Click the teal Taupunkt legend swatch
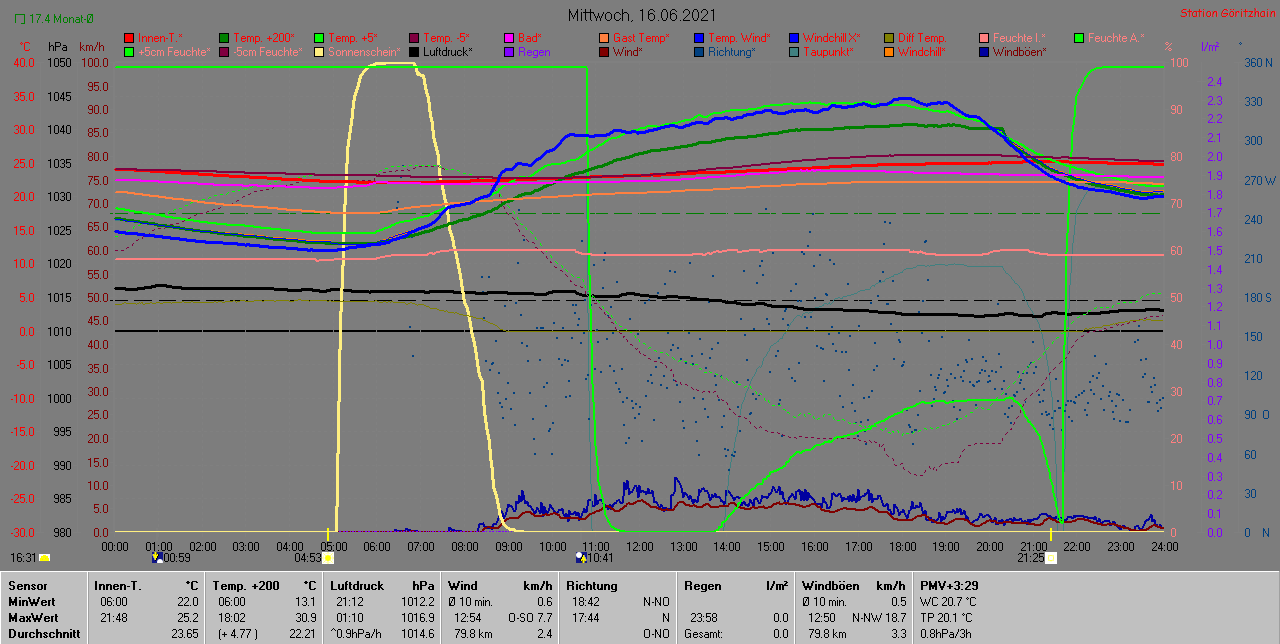The width and height of the screenshot is (1280, 644). [794, 51]
